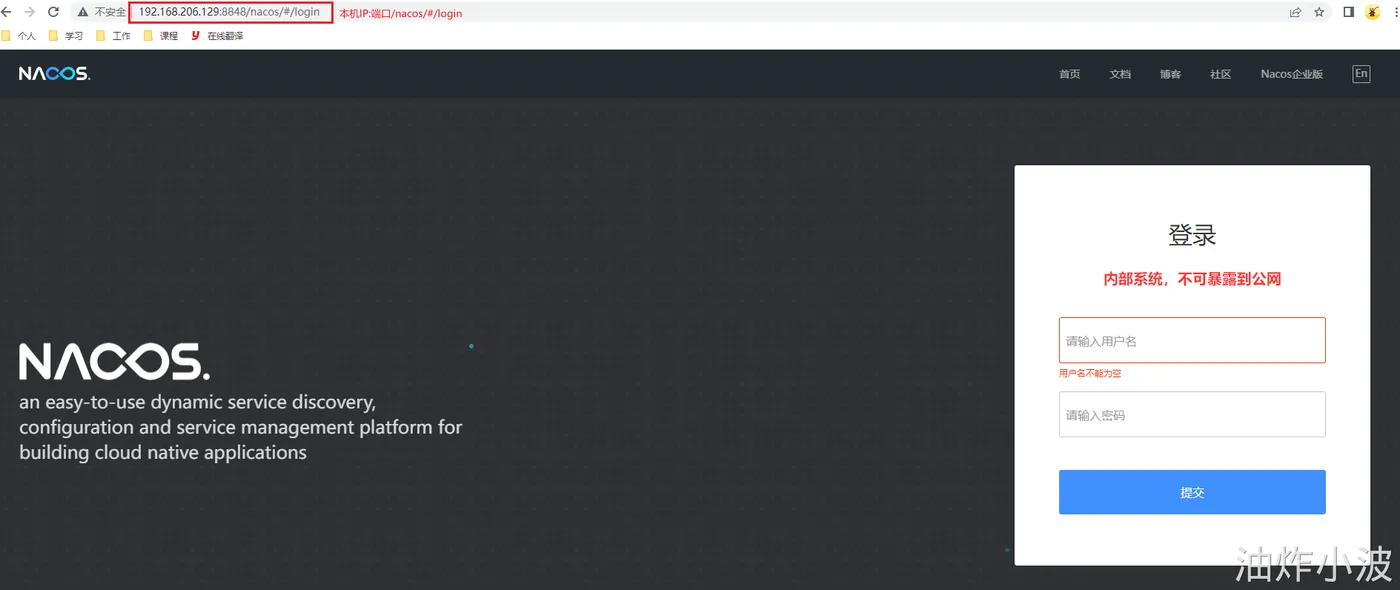Click the 提交 submit button

(x=1192, y=492)
